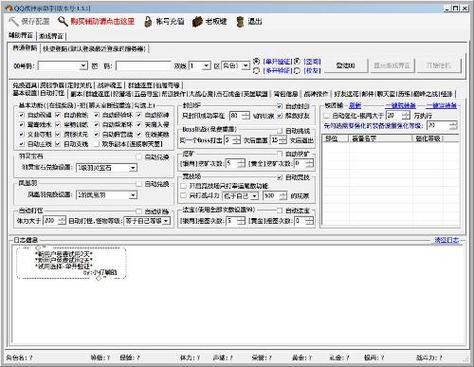This screenshot has width=474, height=367.
Task: Open the 双线 line dropdown showing 1
Action: (x=200, y=66)
